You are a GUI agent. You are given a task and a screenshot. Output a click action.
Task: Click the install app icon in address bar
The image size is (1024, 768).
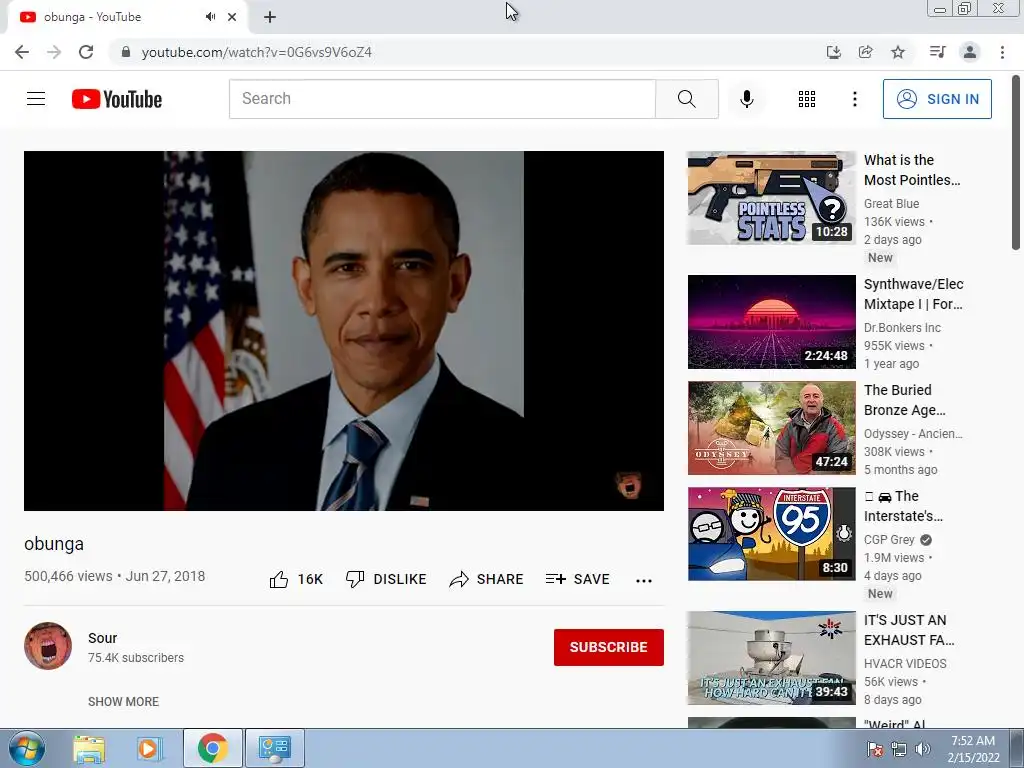tap(833, 52)
